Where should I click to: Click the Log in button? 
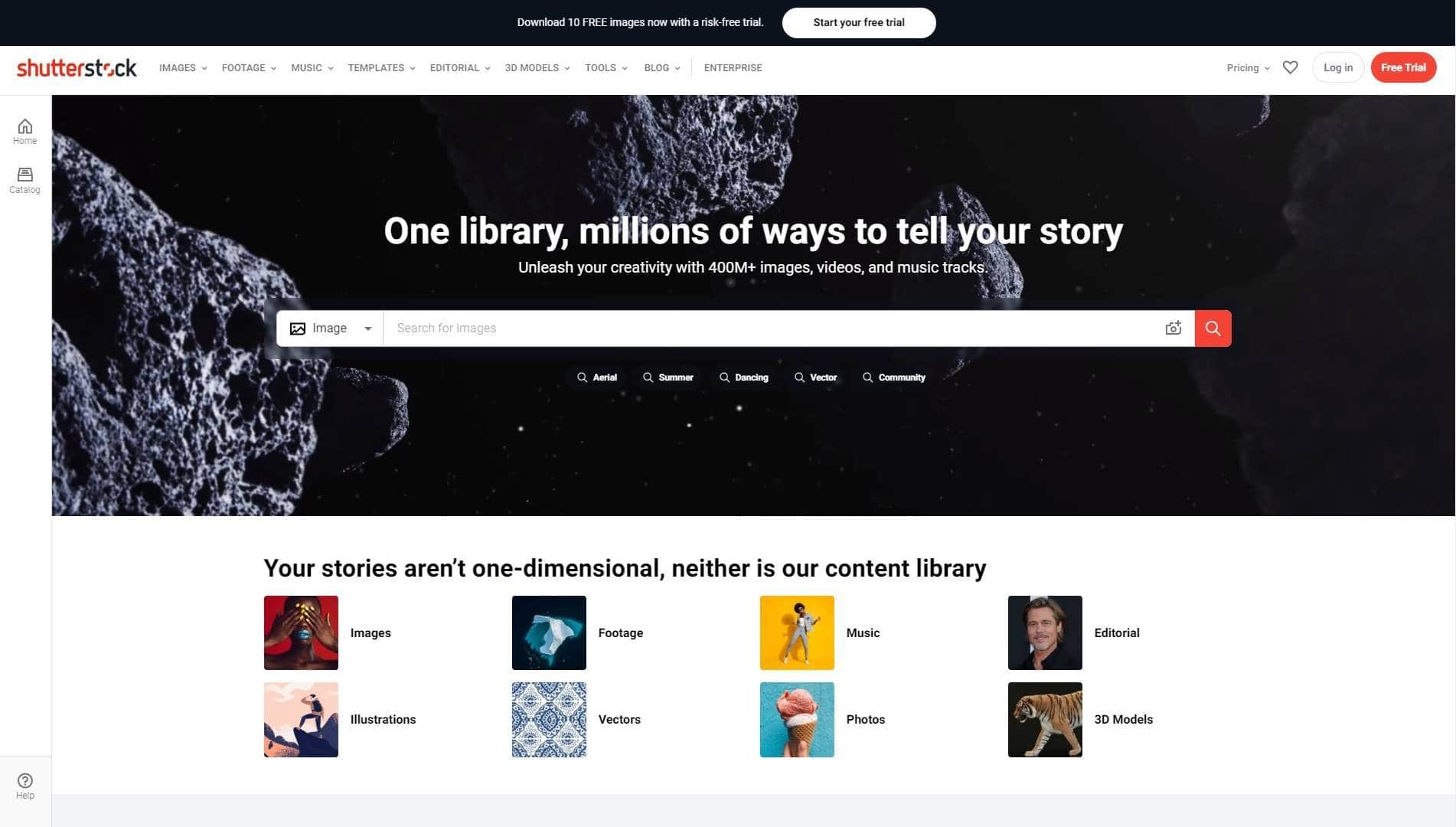tap(1337, 67)
